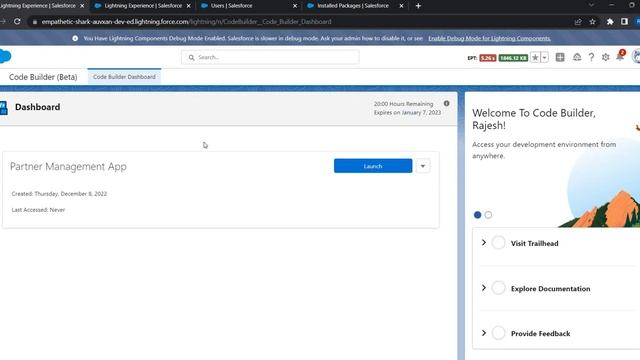Switch to second Lightning Experience browser tab
The height and width of the screenshot is (360, 640).
143,6
